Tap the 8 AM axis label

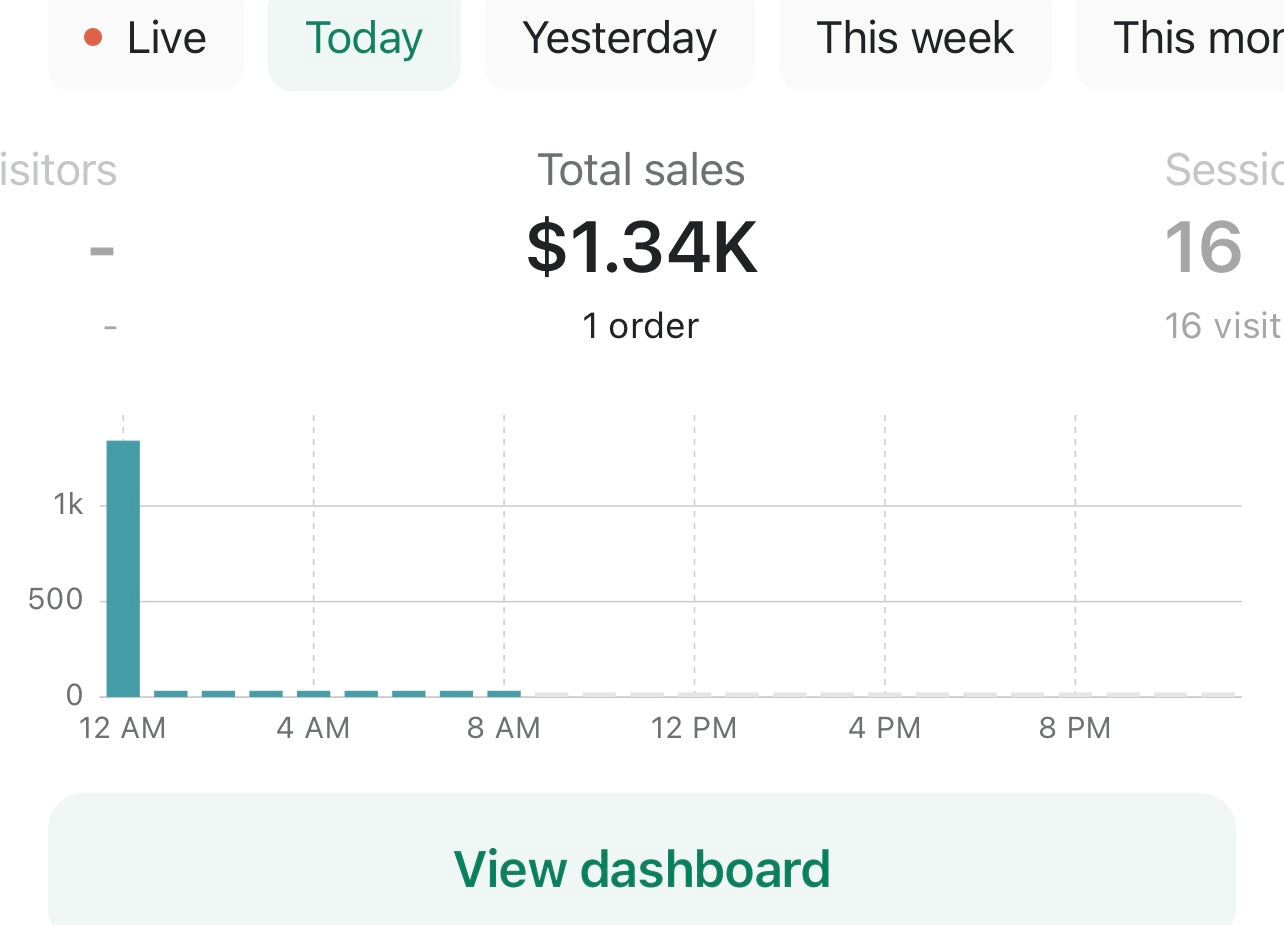503,728
